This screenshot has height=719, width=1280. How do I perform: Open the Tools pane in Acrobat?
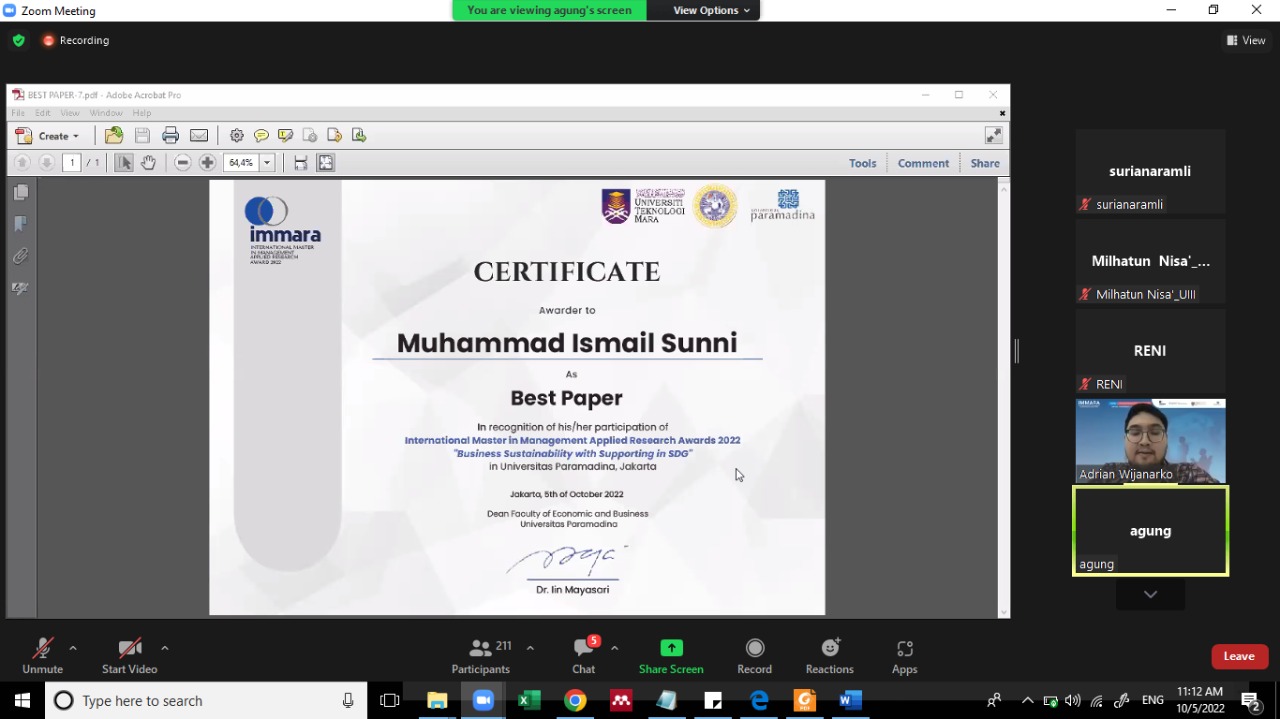pyautogui.click(x=862, y=162)
